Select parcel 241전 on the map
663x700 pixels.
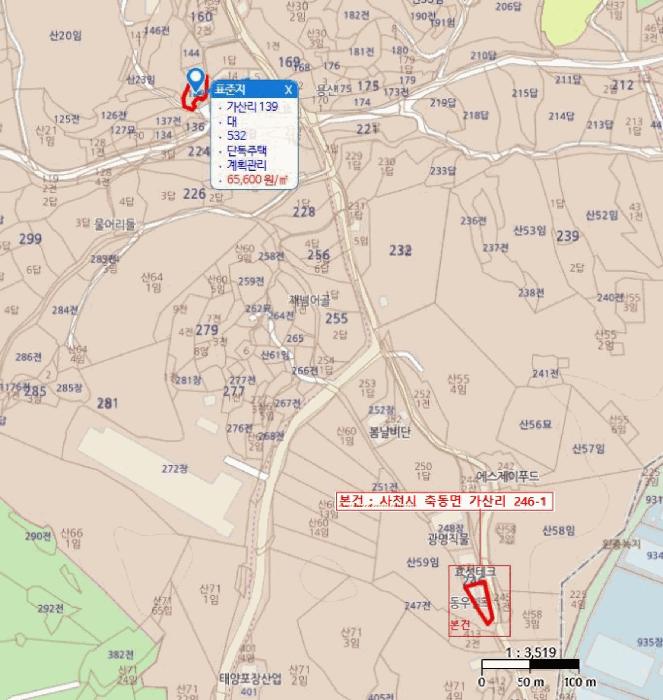545,373
